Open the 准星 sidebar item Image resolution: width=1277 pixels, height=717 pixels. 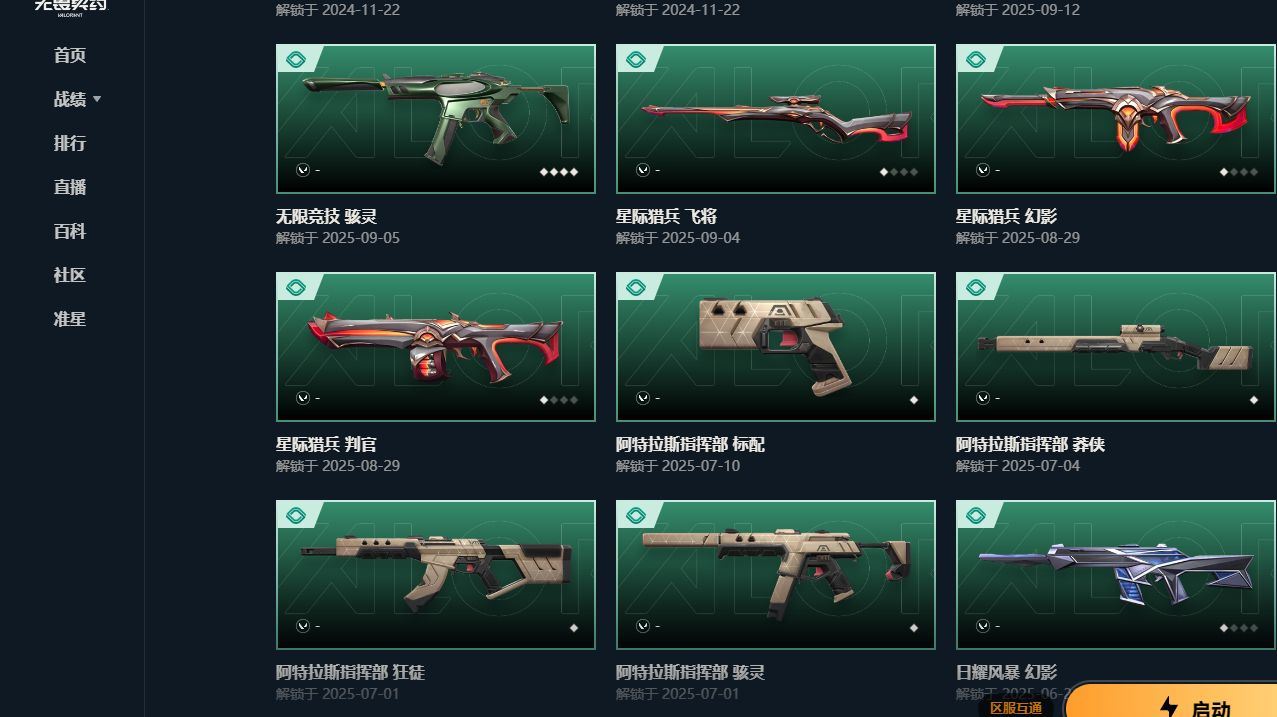point(70,319)
